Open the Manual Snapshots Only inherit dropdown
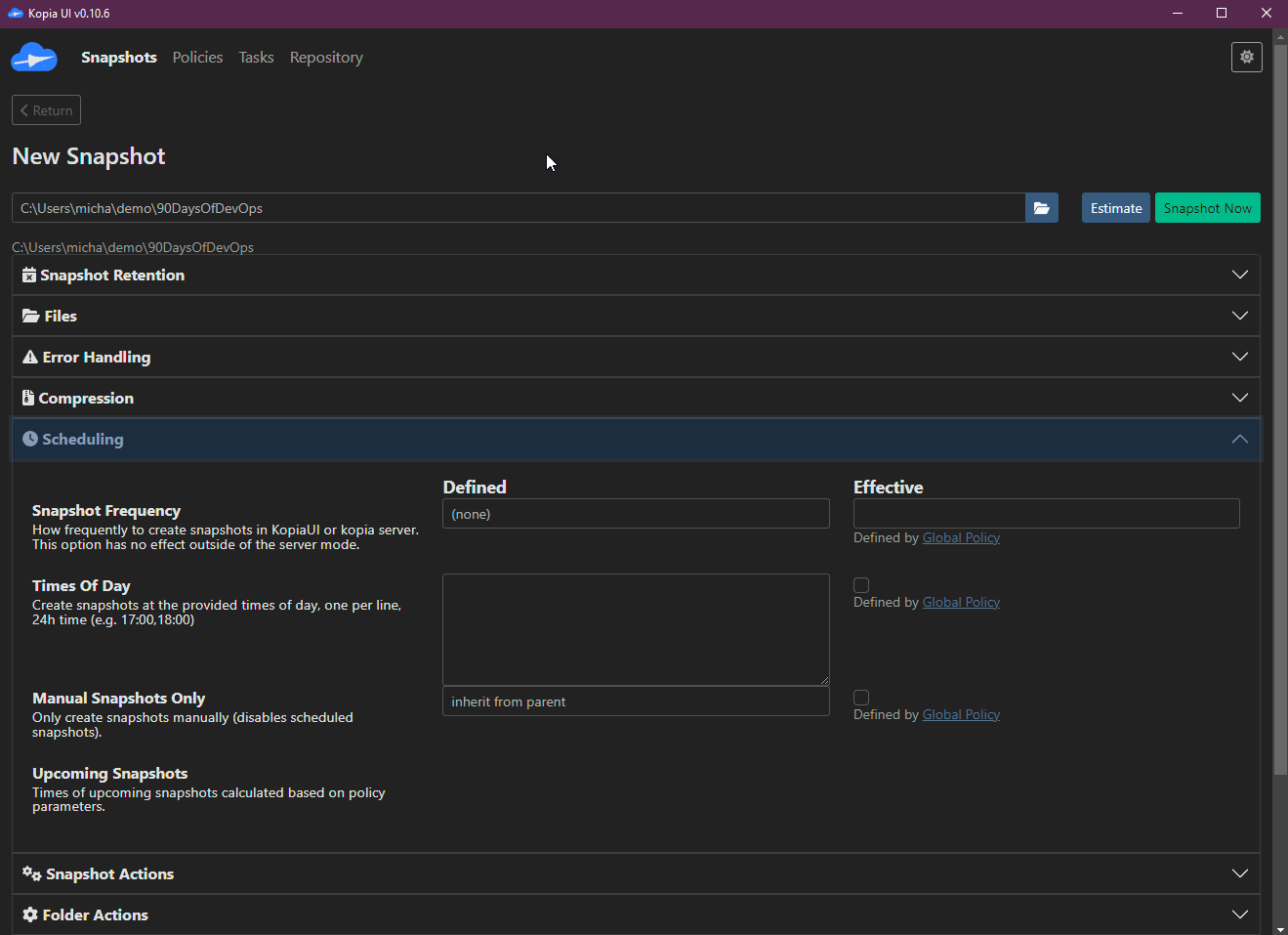1288x935 pixels. (636, 701)
